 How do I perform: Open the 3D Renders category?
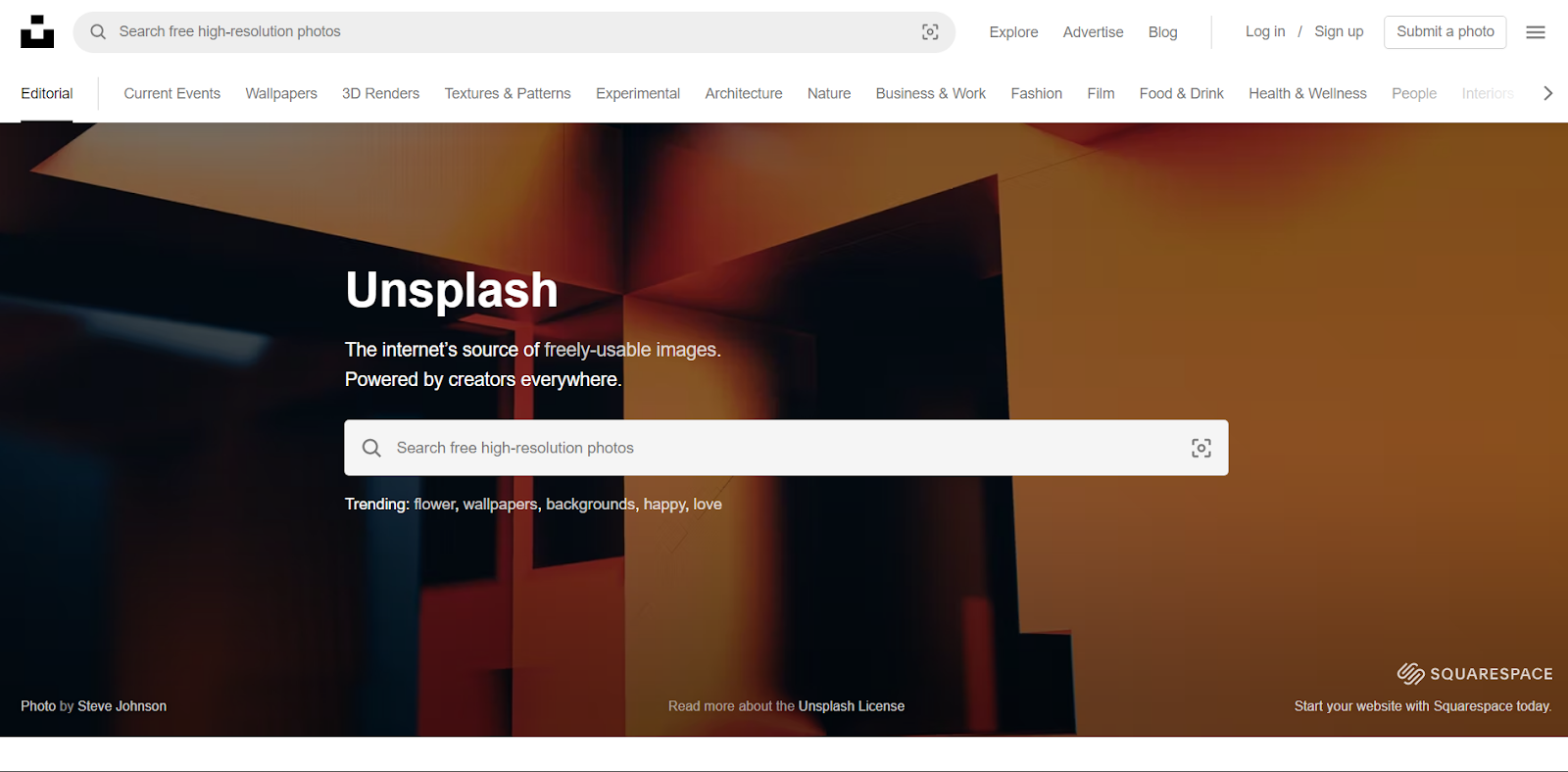380,93
